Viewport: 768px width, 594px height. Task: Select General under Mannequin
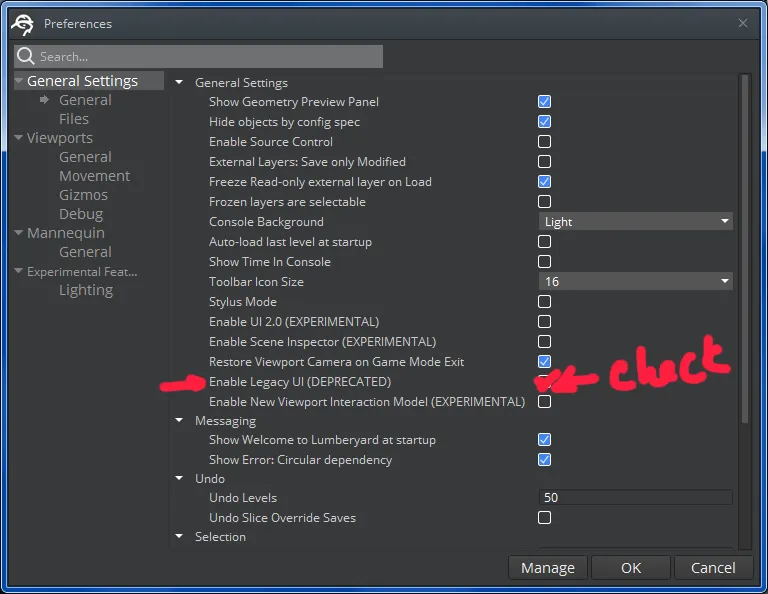tap(85, 252)
